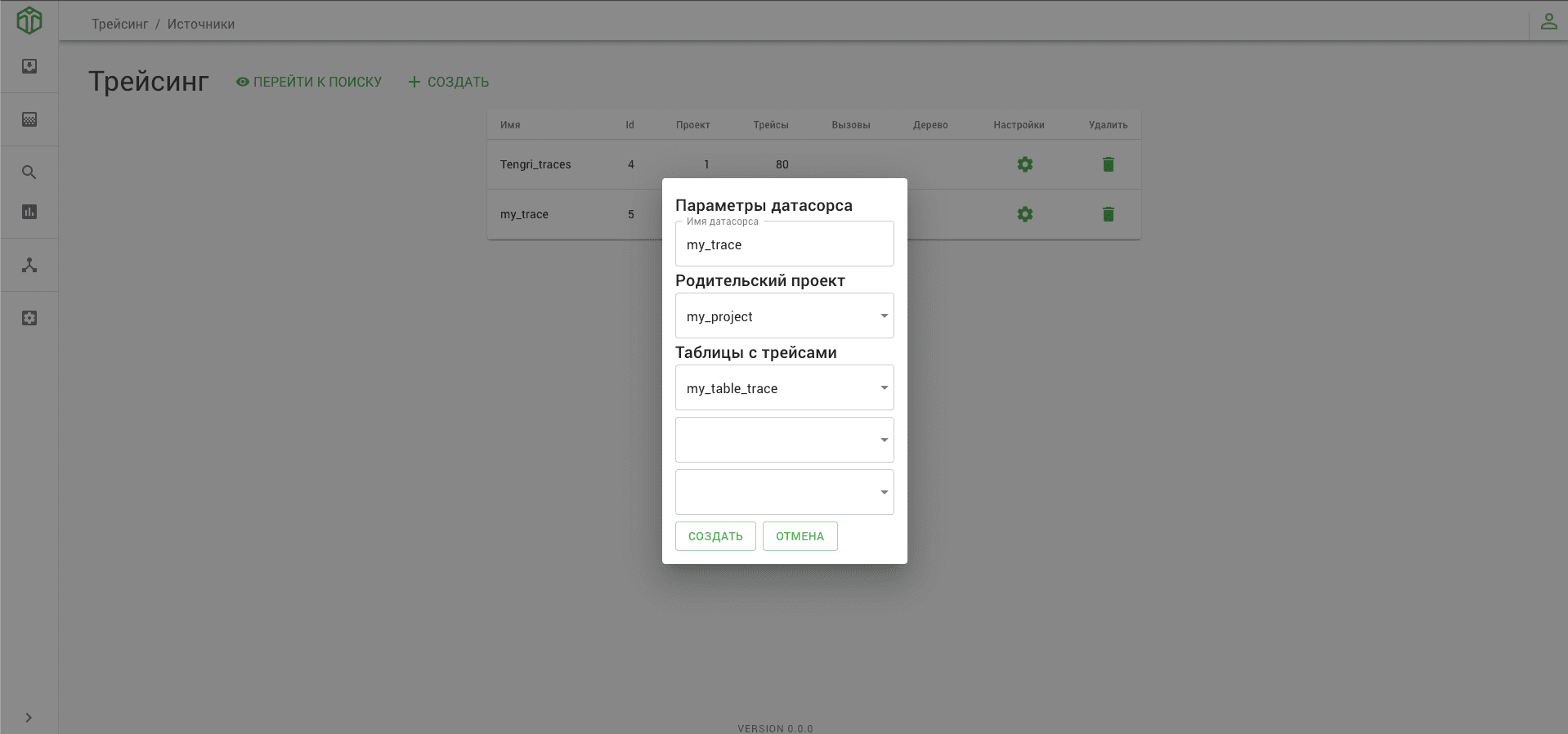Screen dimensions: 1568x734
Task: Click trash icon in my_trace row
Action: pos(1108,214)
